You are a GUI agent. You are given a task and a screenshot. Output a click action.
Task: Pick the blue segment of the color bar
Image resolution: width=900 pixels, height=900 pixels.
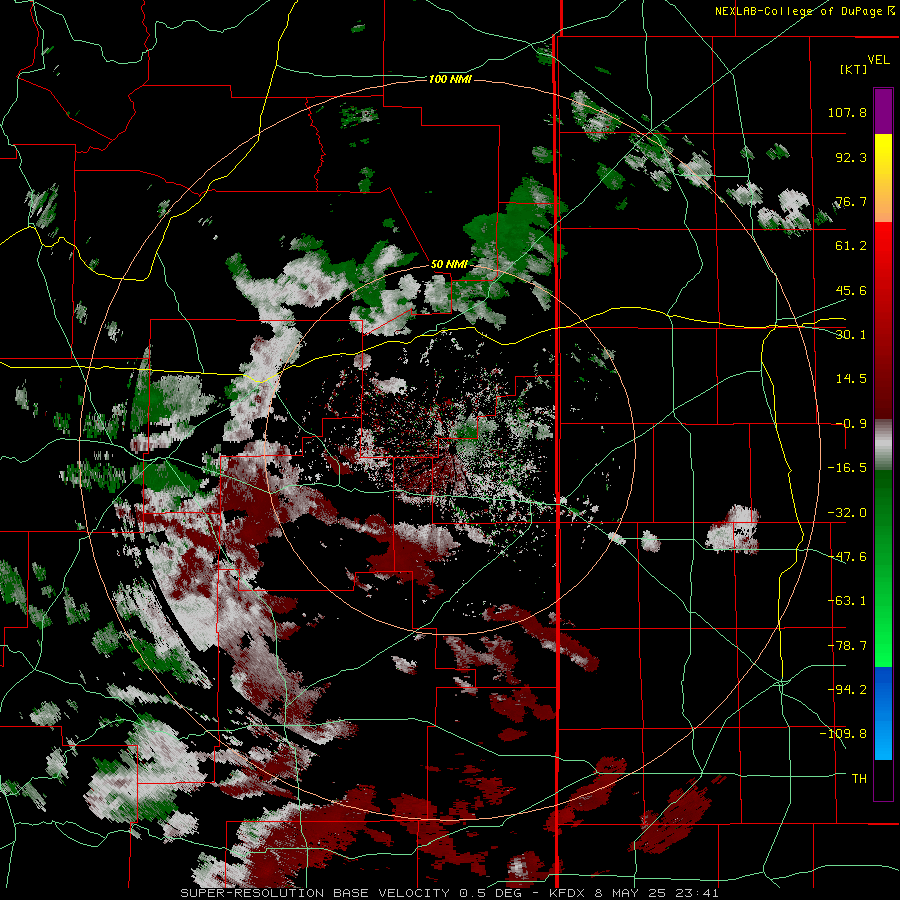tap(883, 713)
